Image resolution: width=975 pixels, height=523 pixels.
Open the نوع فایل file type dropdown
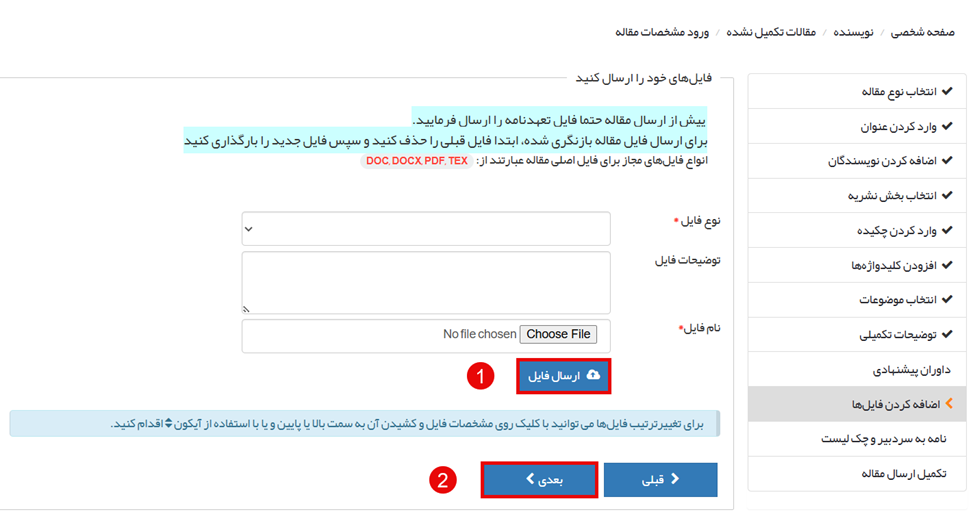tap(426, 229)
